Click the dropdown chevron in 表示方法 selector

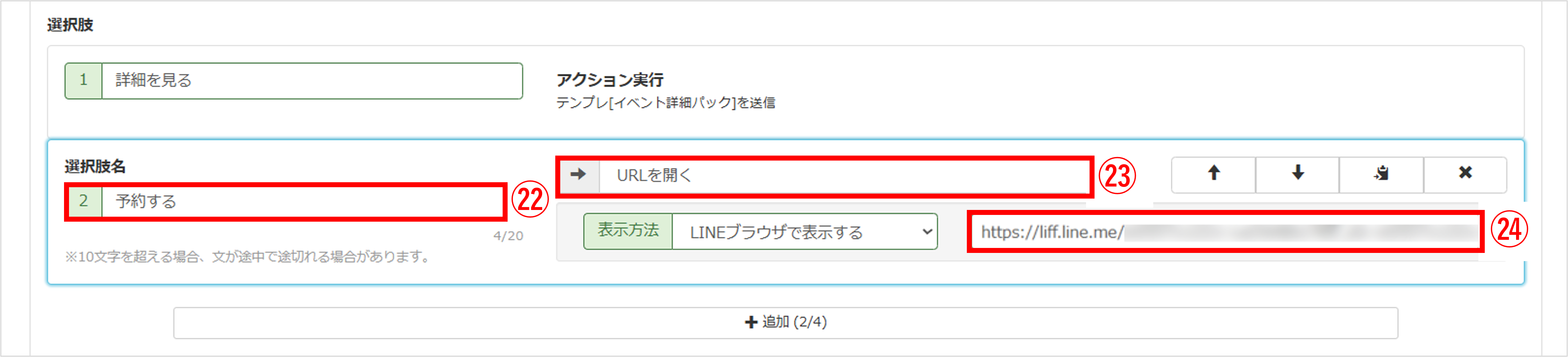click(926, 231)
